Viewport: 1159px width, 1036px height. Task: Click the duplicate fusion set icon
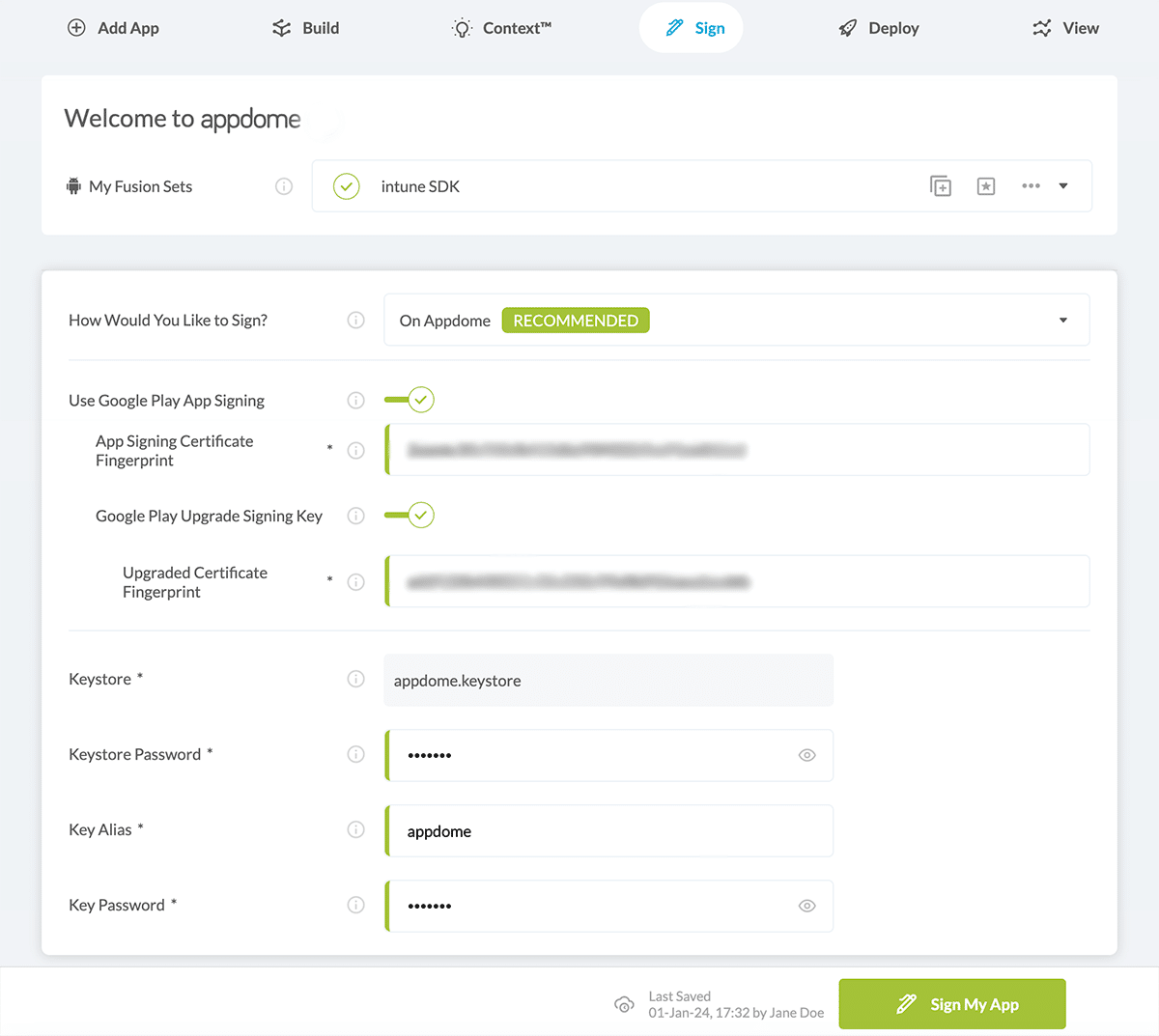[x=941, y=185]
